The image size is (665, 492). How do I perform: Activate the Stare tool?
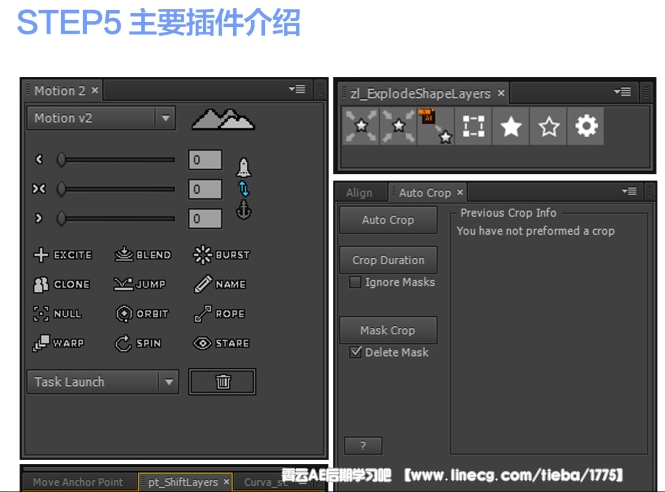point(221,343)
